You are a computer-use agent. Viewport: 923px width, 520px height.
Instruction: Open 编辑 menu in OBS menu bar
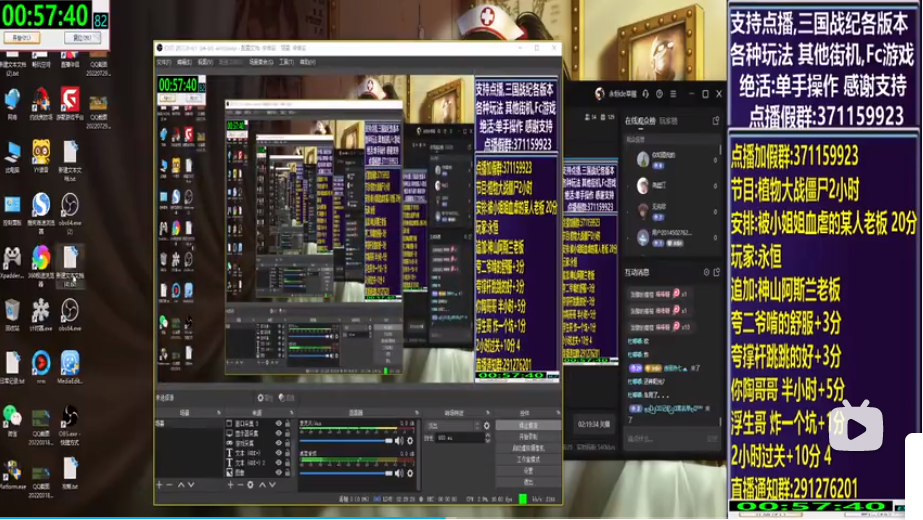184,62
